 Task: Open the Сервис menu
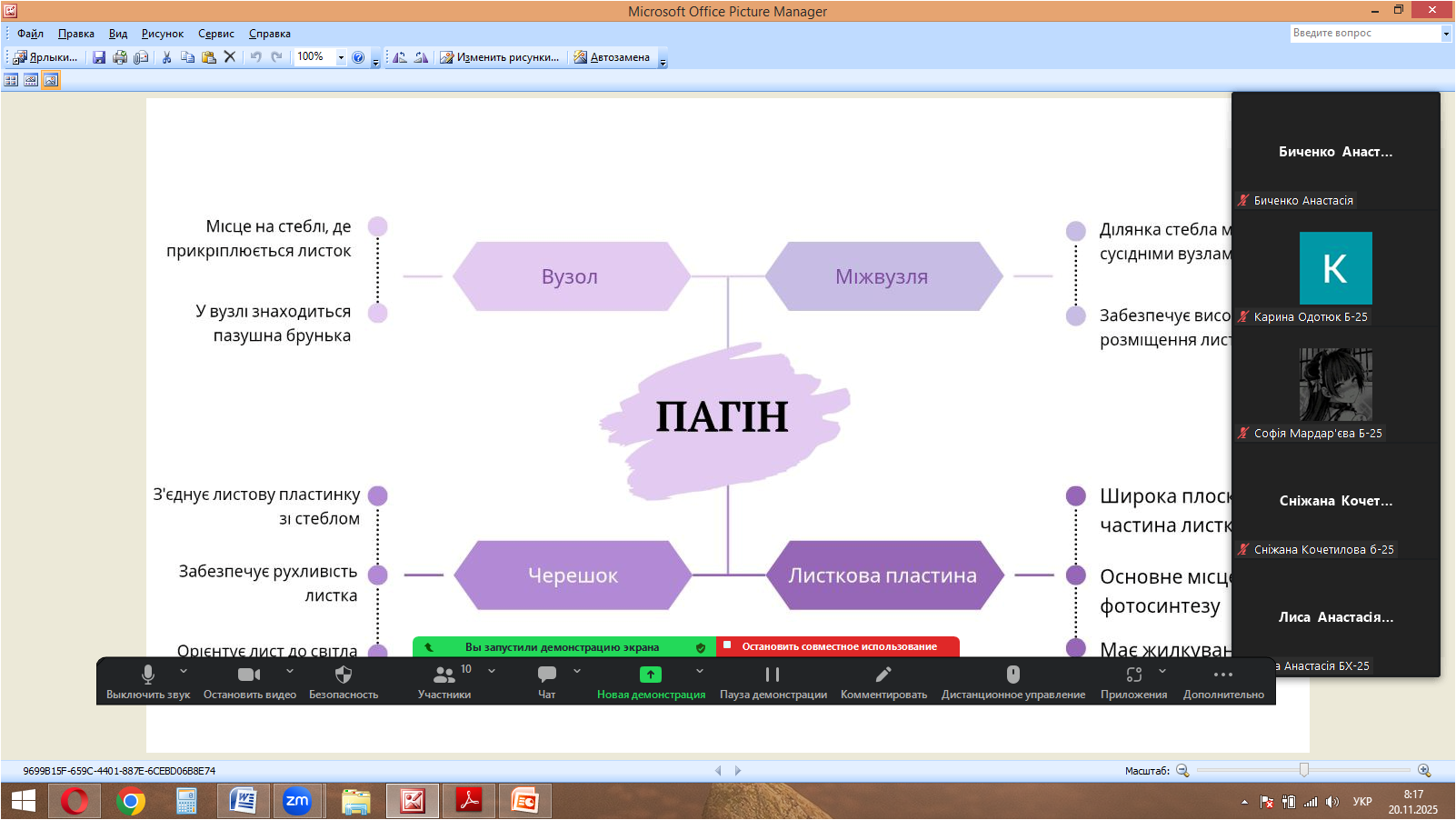point(215,34)
